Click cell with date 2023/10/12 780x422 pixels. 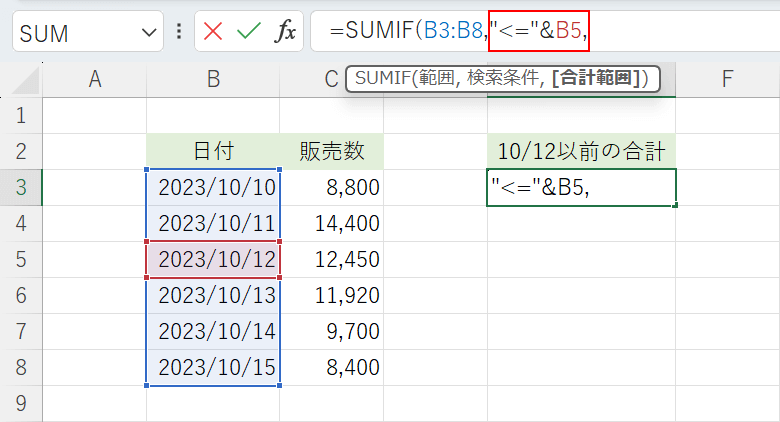click(214, 259)
